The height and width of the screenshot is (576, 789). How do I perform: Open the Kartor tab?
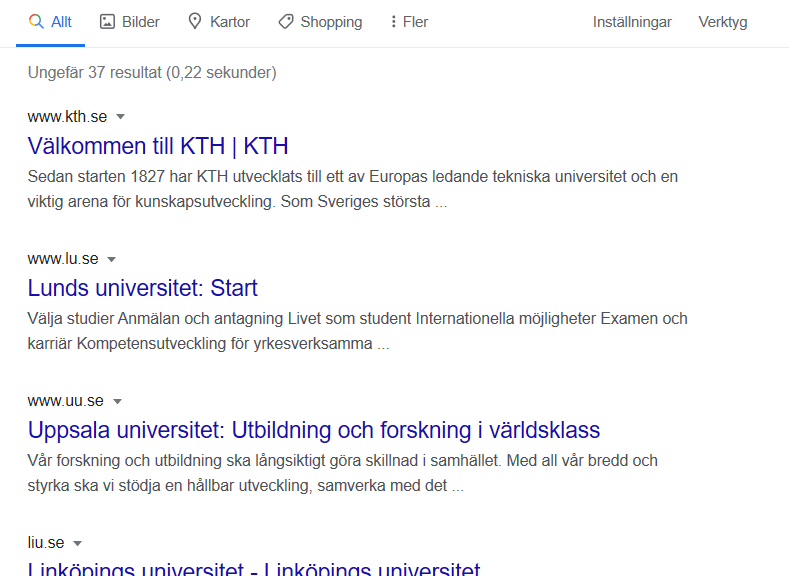(219, 22)
